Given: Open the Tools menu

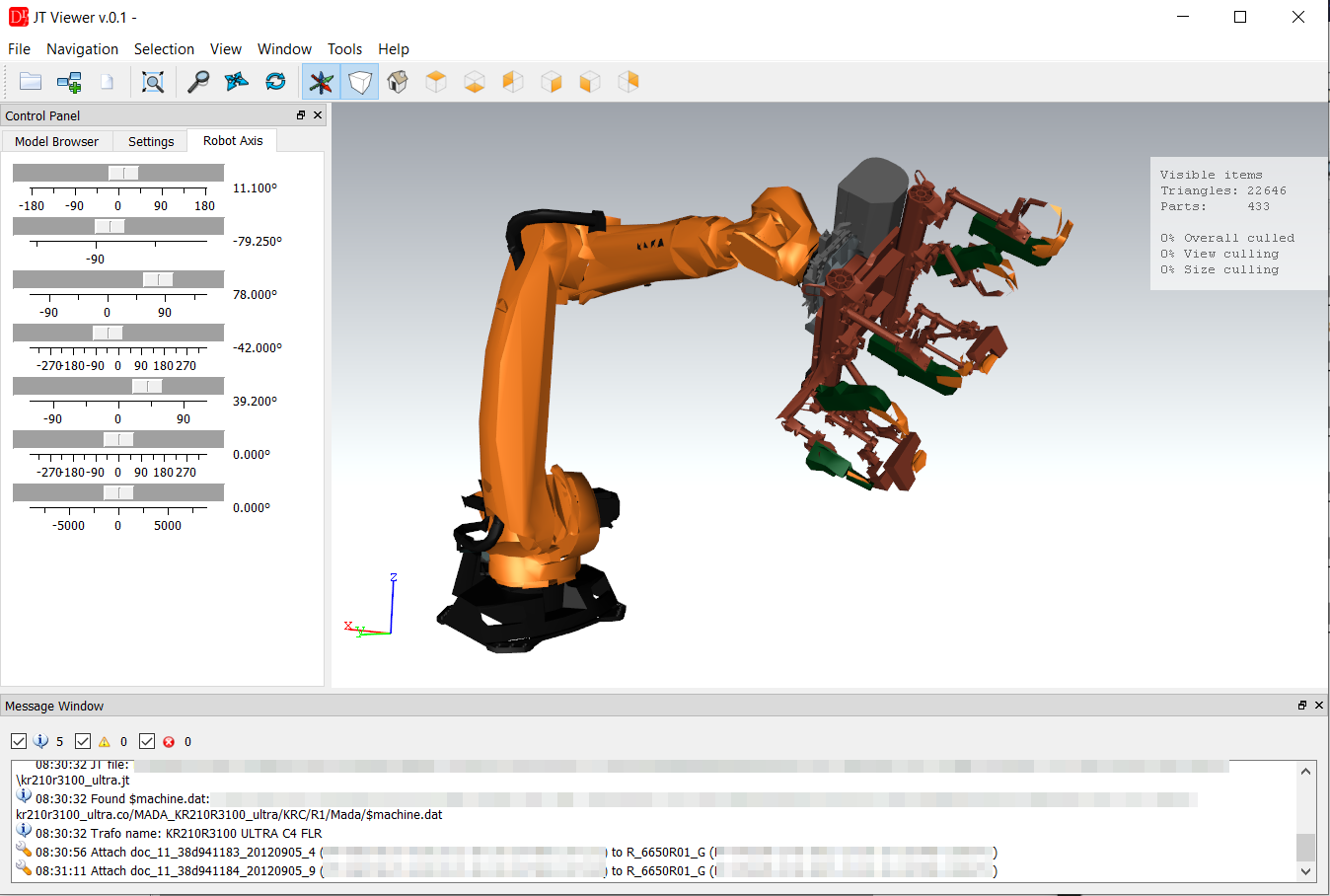Looking at the screenshot, I should tap(344, 49).
